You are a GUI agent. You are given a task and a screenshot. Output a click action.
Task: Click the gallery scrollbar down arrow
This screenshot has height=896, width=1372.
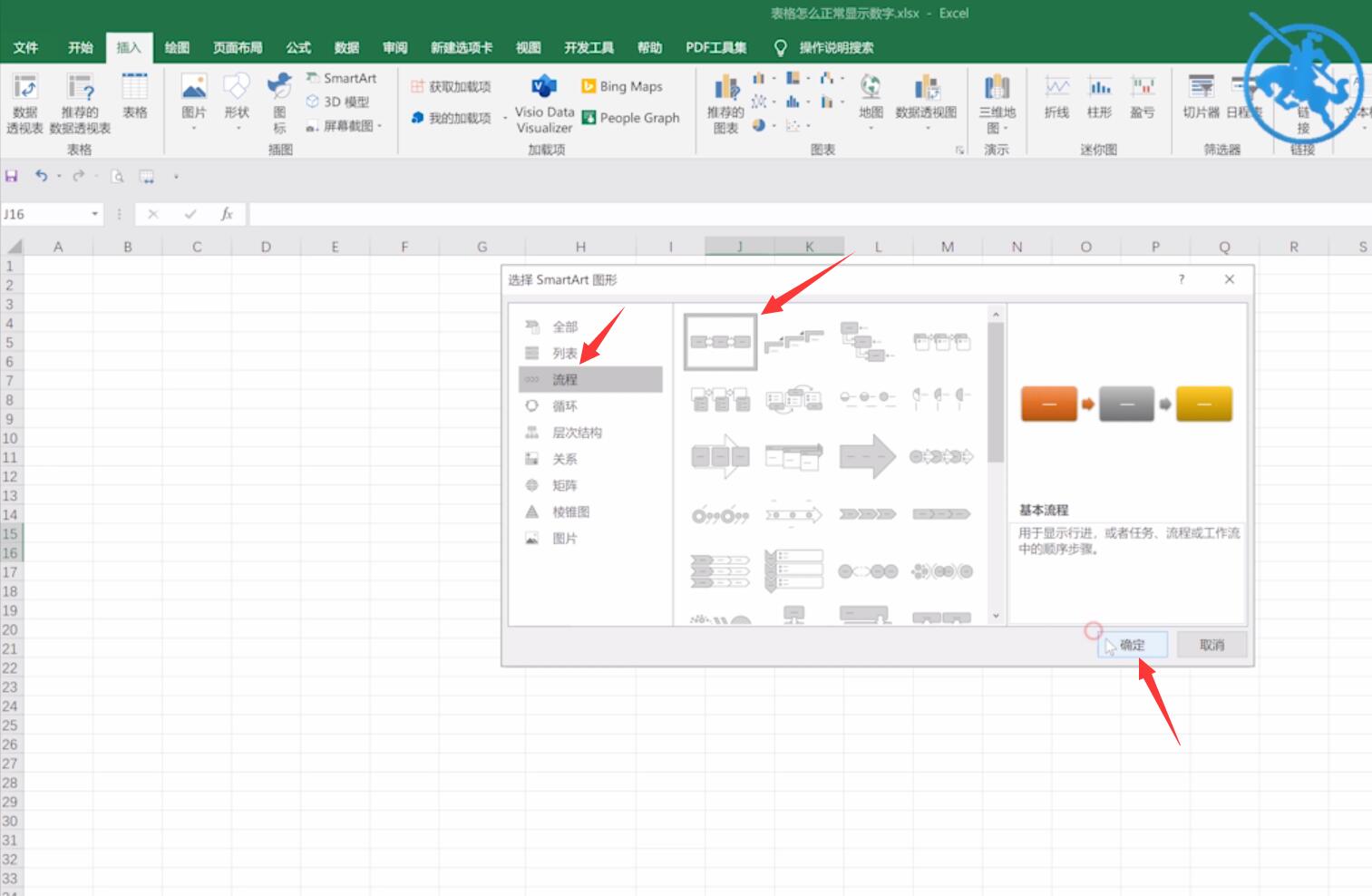point(996,616)
